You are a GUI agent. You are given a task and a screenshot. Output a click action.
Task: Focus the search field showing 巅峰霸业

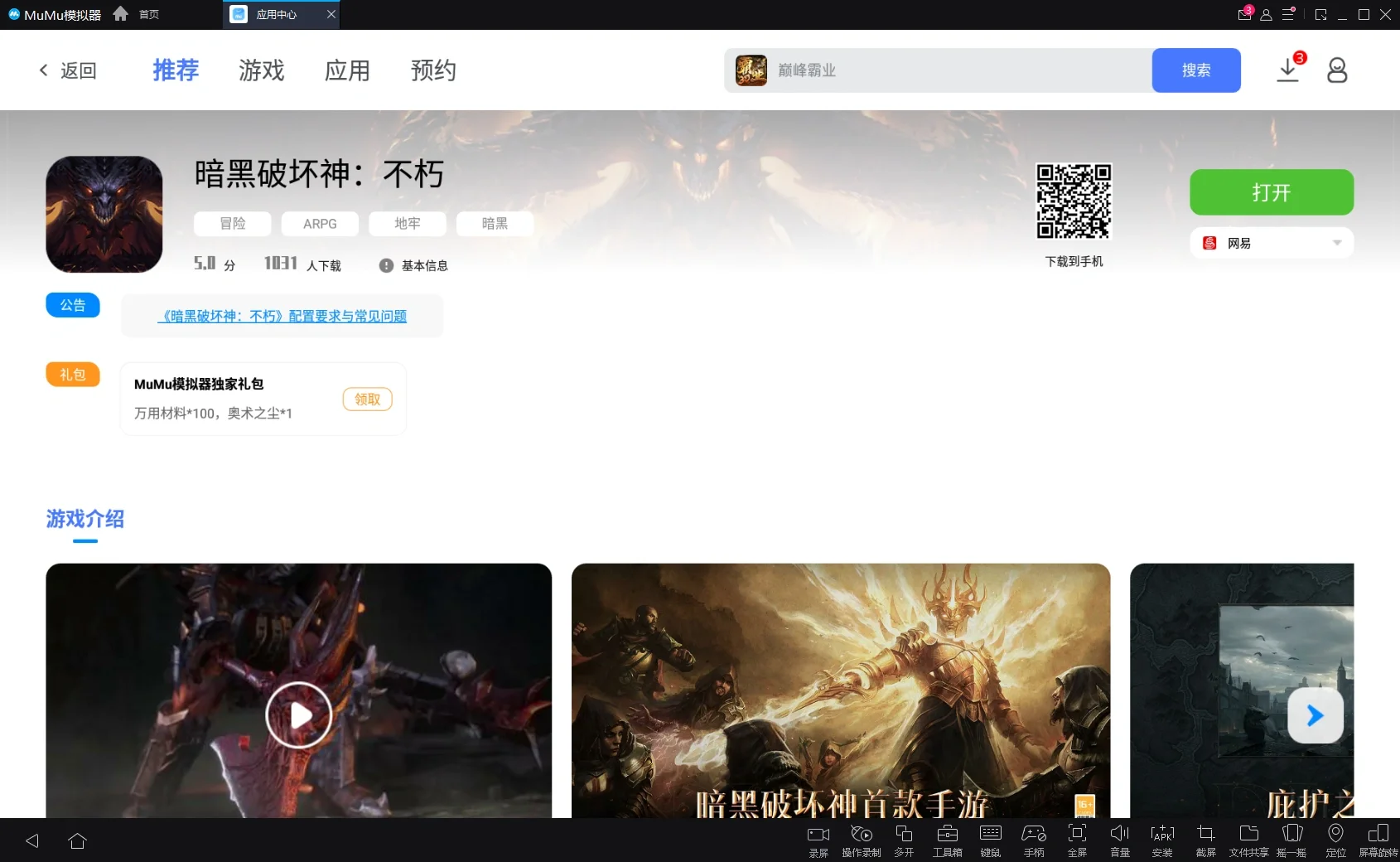938,70
